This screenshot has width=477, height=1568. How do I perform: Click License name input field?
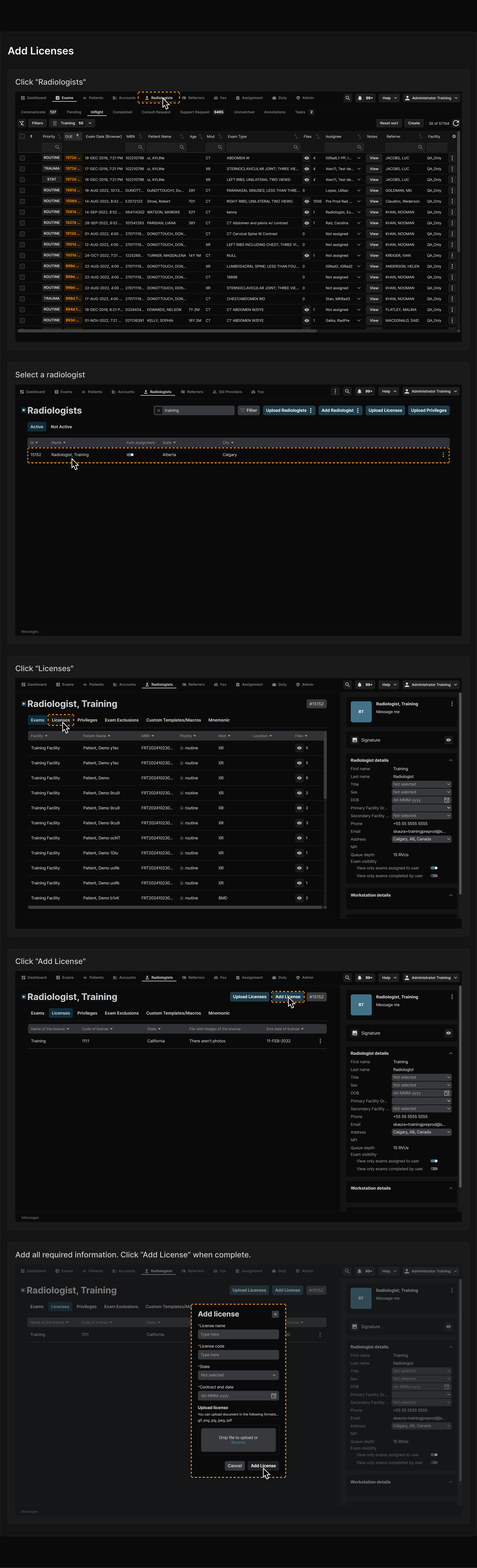238,1334
